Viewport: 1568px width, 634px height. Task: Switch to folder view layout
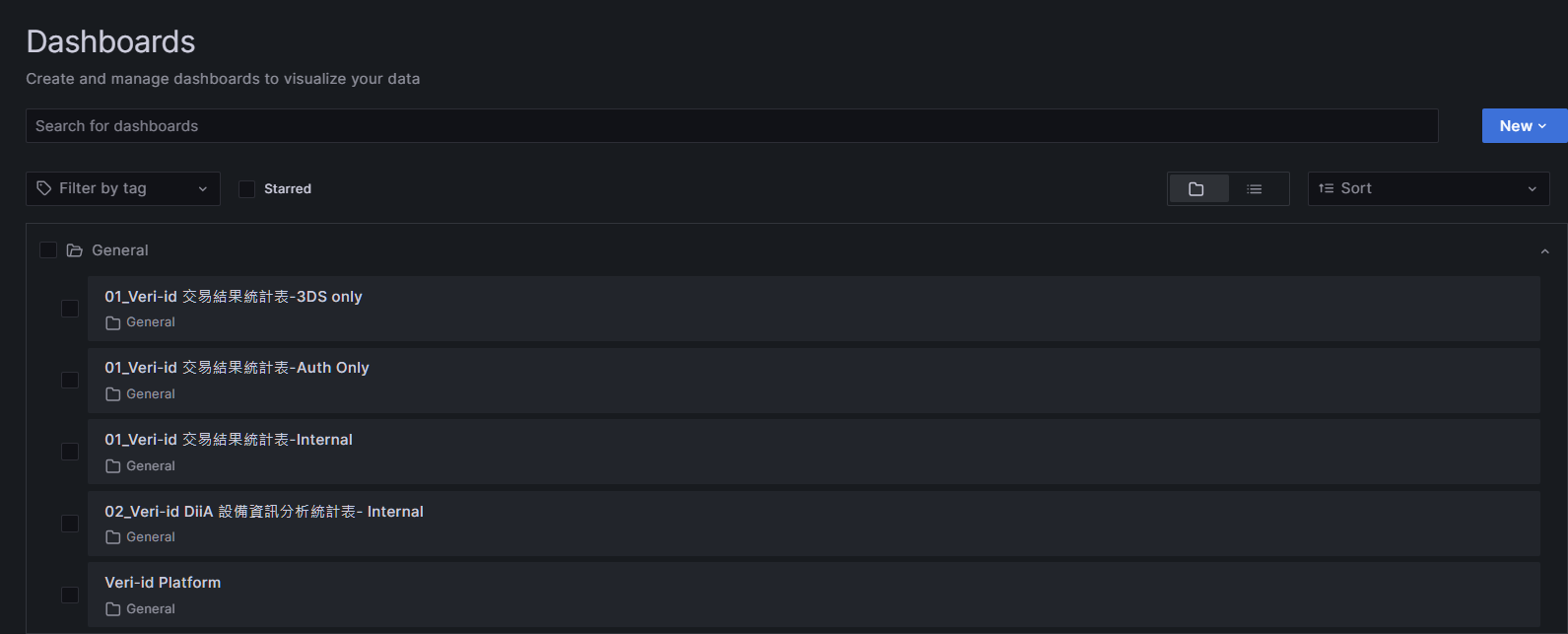(x=1196, y=189)
